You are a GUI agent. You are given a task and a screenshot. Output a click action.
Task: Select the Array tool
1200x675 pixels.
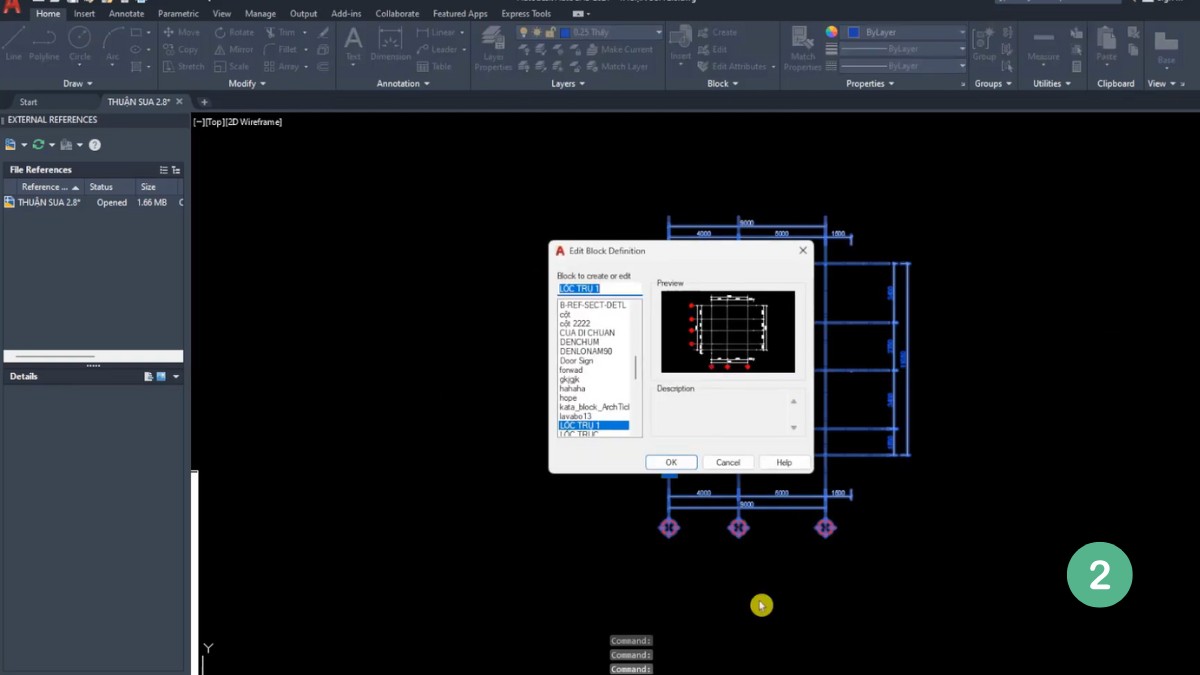282,66
